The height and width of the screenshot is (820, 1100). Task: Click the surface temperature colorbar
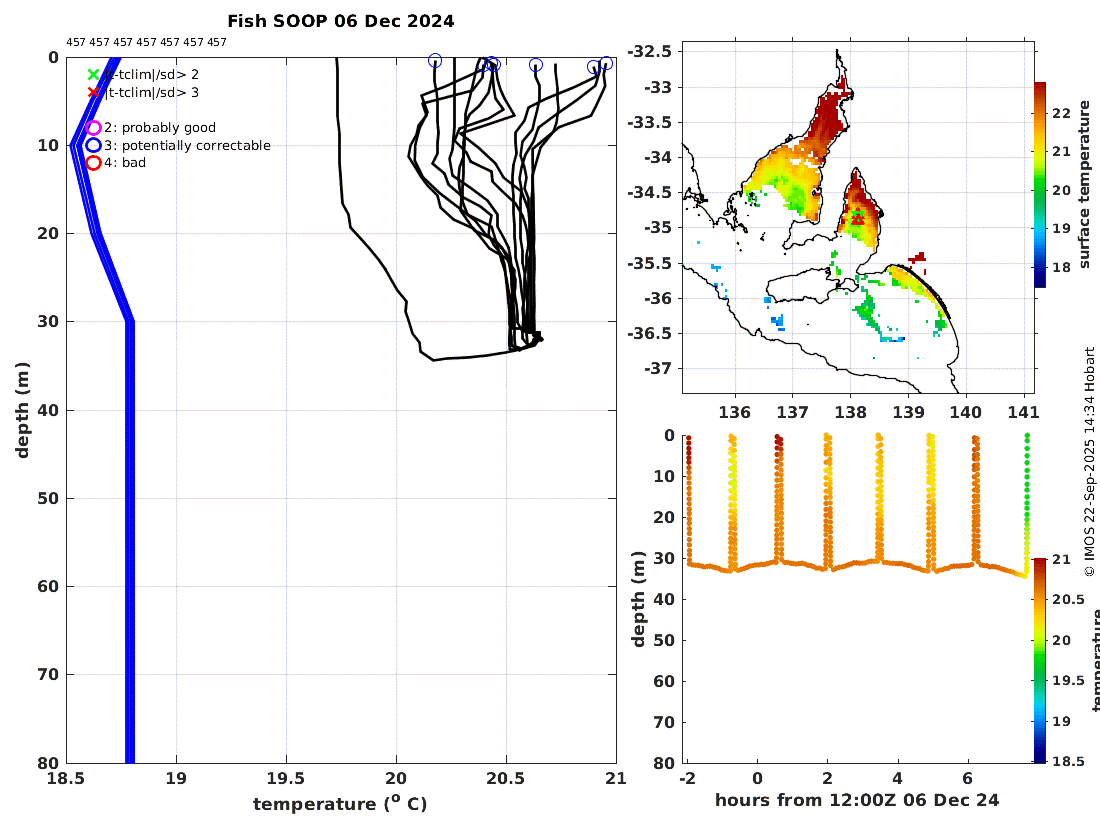[1040, 184]
